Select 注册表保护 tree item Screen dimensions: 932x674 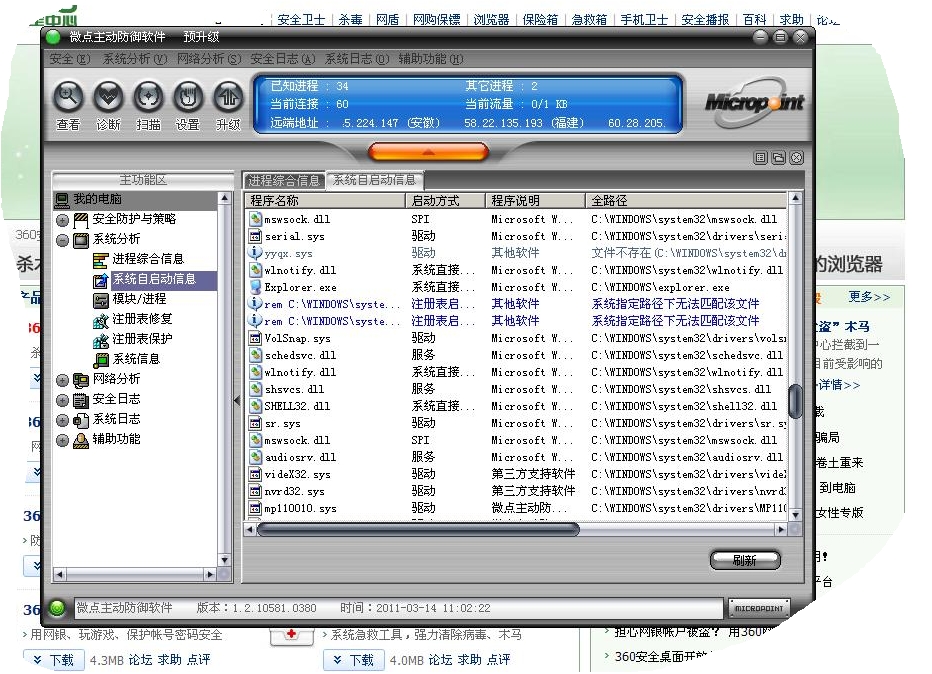[142, 339]
